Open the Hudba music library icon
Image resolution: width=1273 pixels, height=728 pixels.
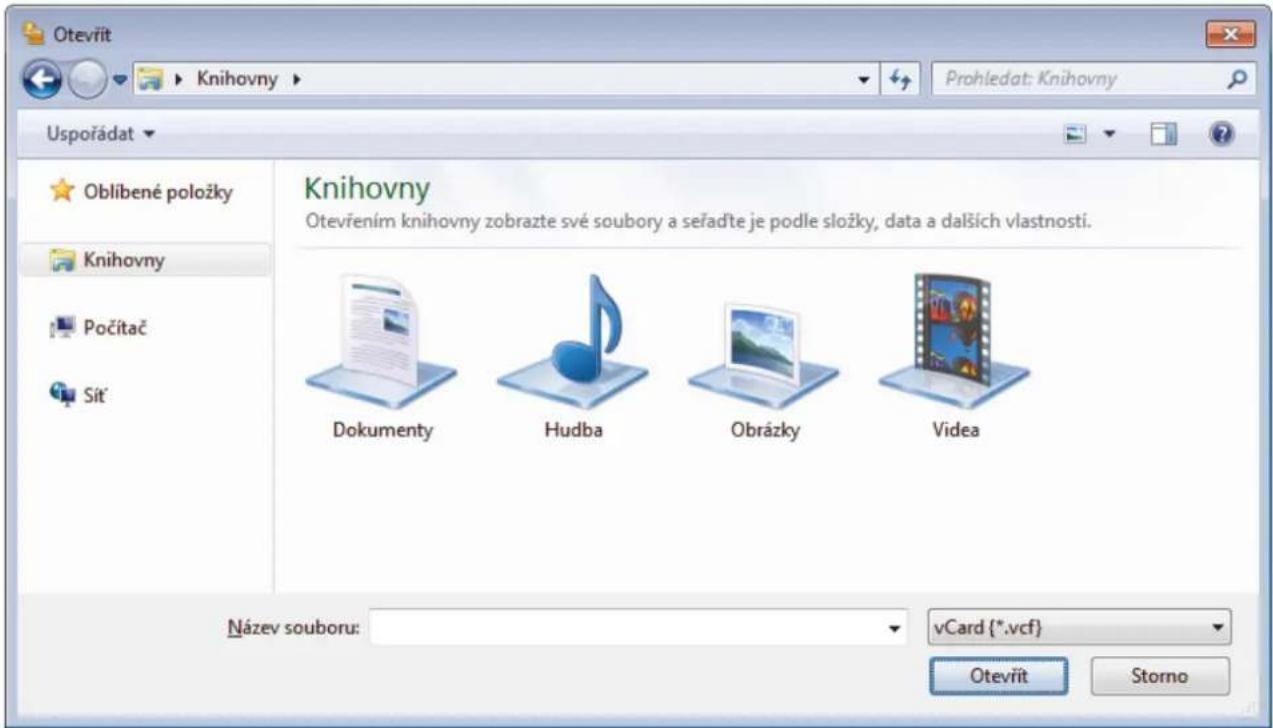(x=573, y=343)
